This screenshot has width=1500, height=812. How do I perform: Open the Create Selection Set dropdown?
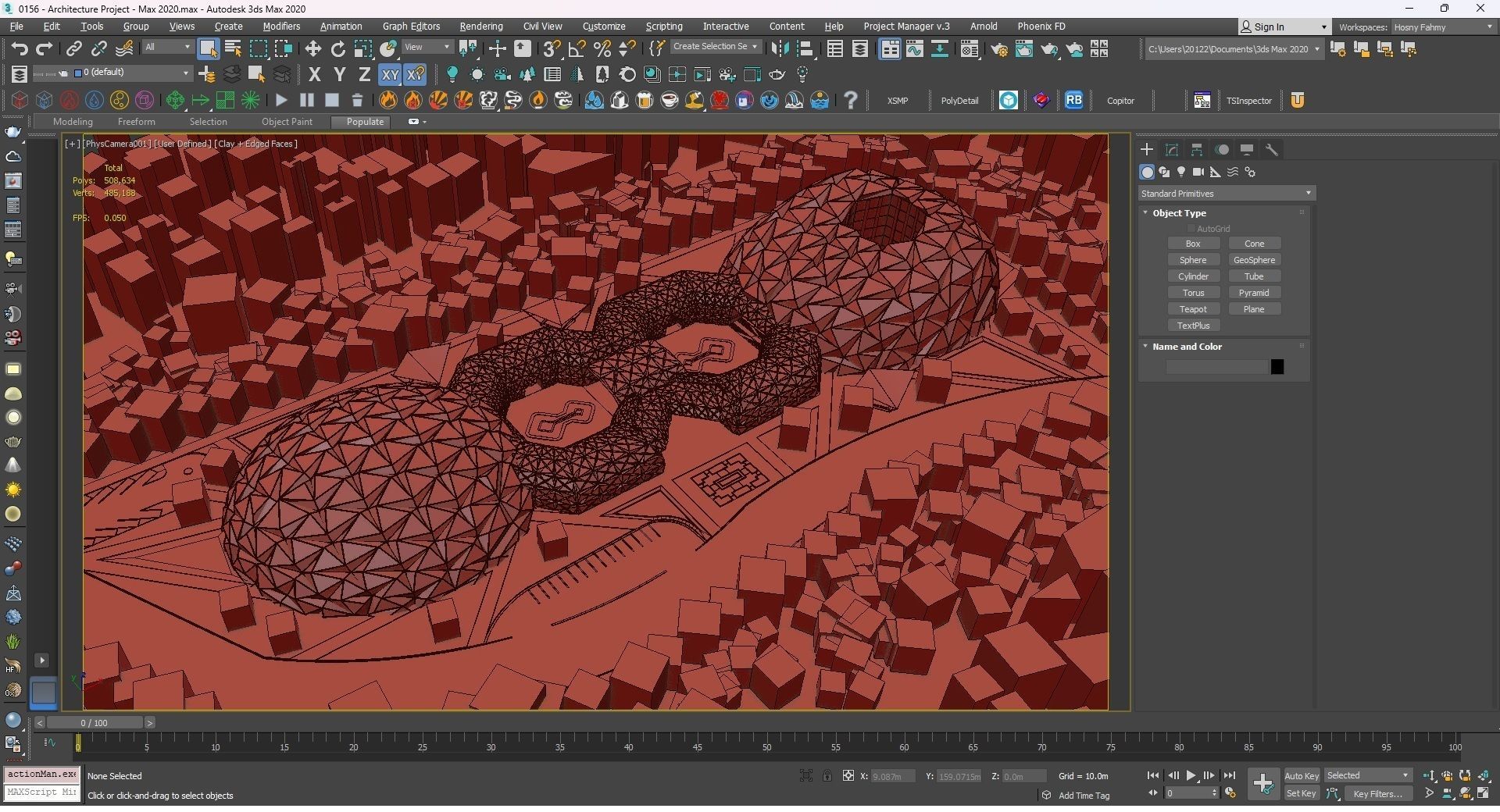click(x=716, y=47)
